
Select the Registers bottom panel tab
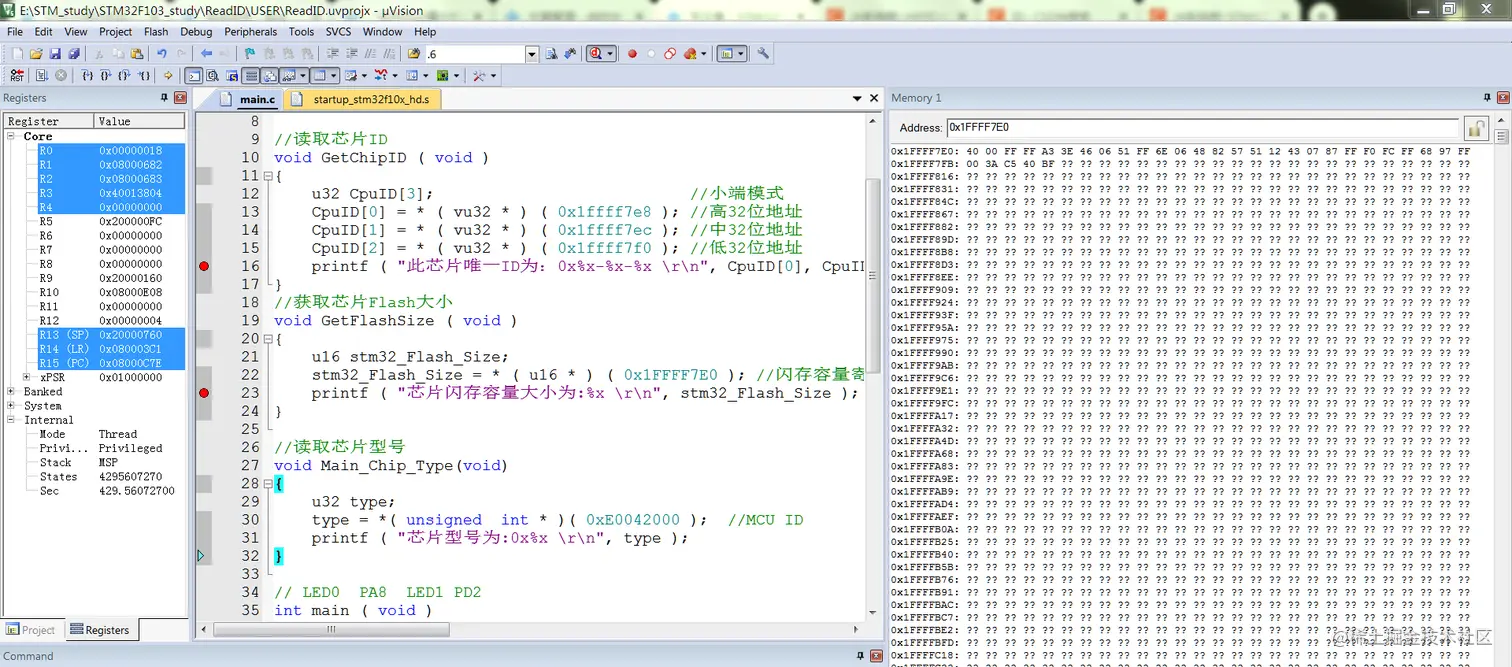(x=100, y=630)
